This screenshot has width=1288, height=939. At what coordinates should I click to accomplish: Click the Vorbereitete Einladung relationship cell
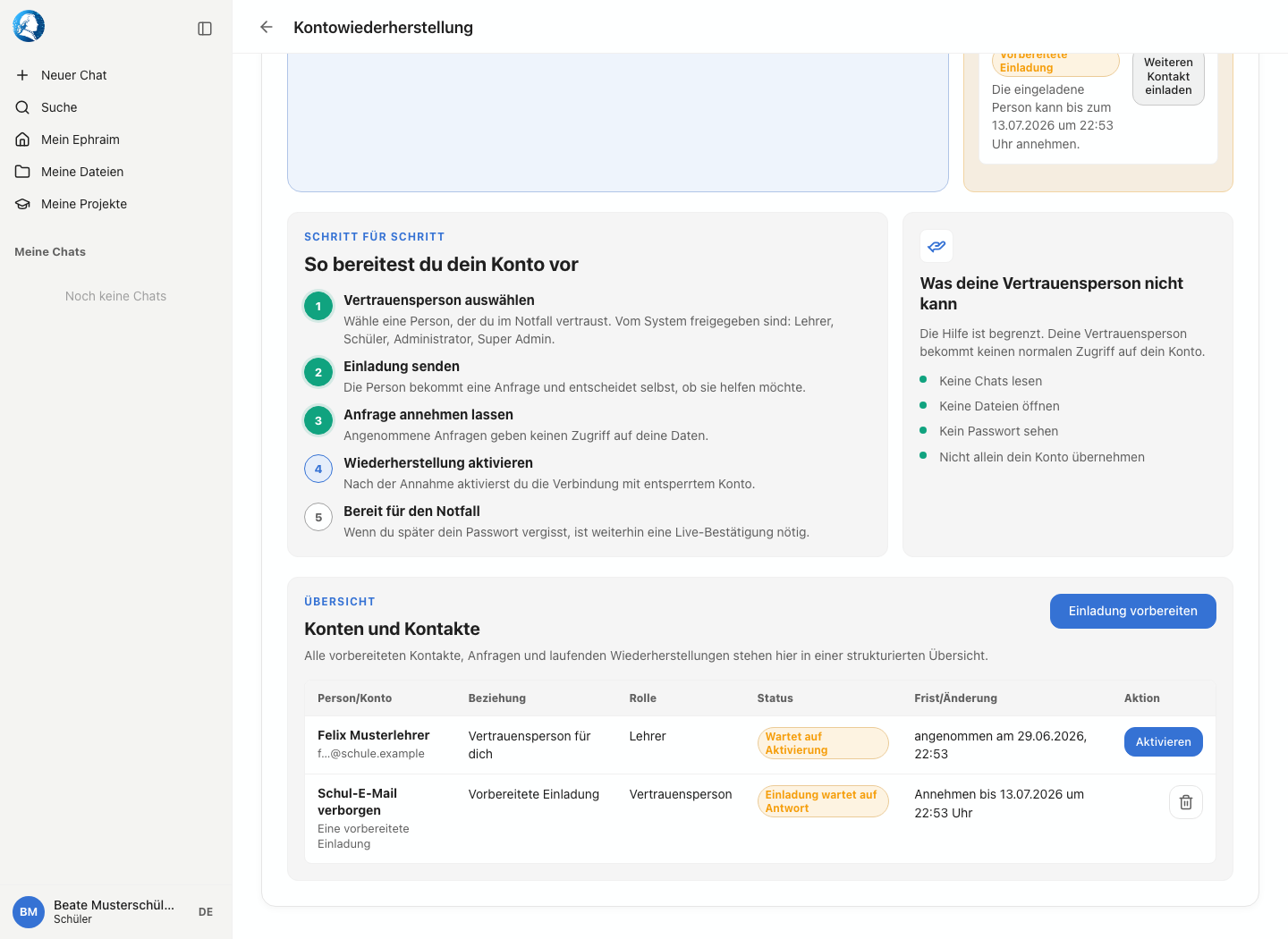533,794
